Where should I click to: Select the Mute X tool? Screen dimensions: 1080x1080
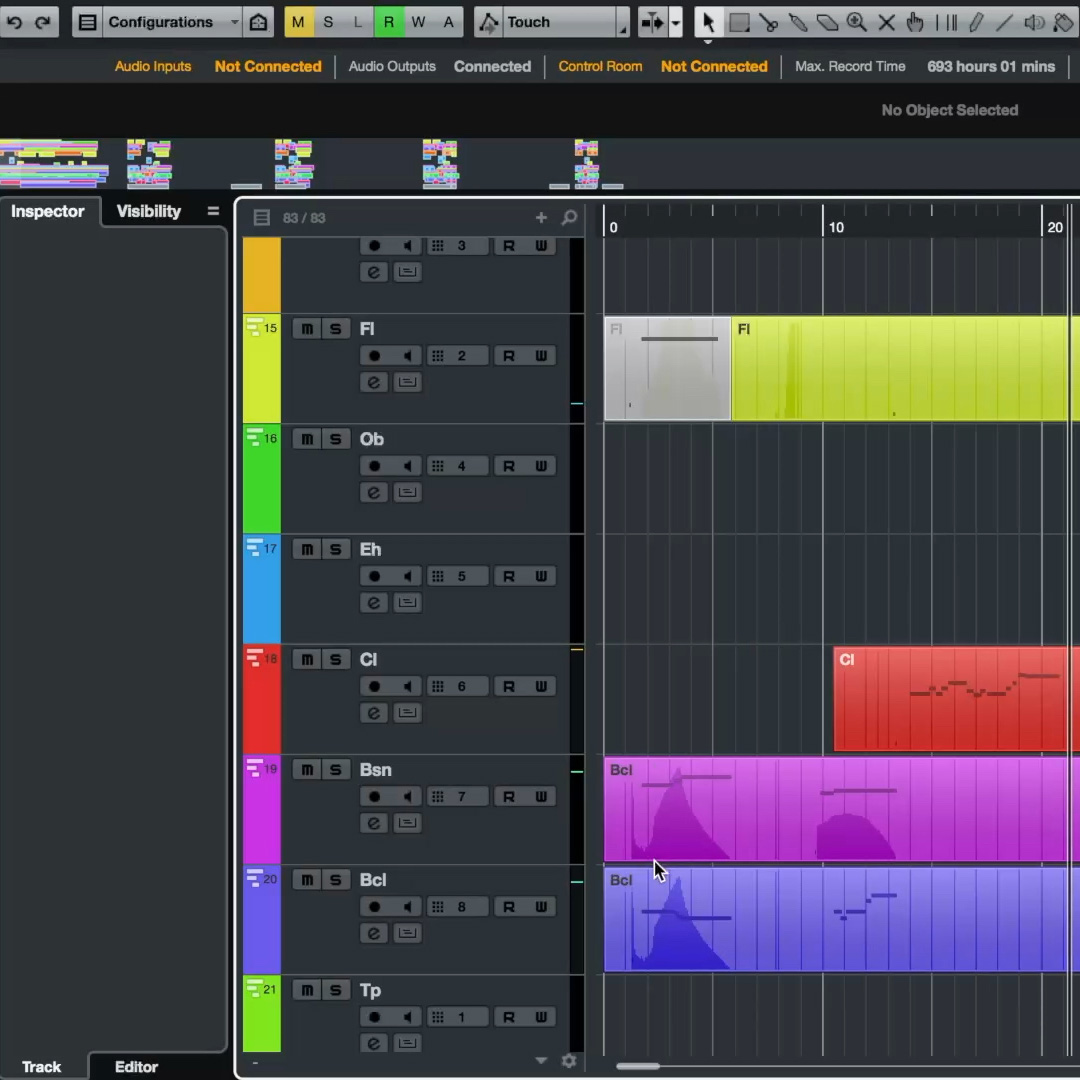pyautogui.click(x=886, y=22)
